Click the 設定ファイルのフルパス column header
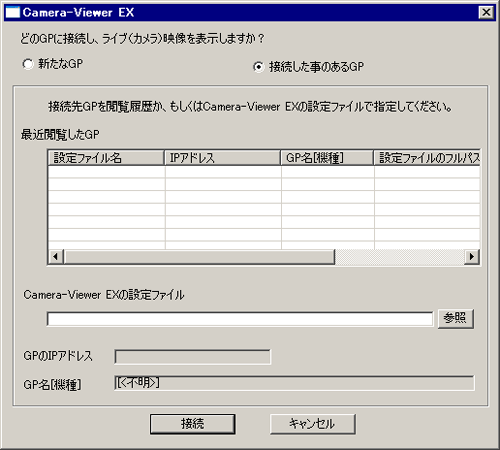The width and height of the screenshot is (500, 450). click(427, 158)
